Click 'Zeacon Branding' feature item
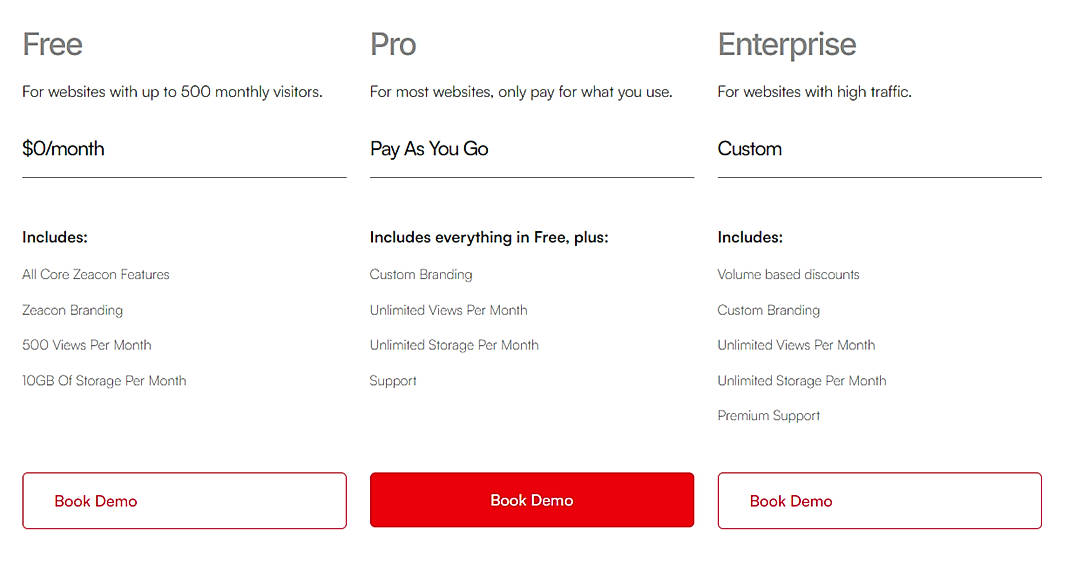The image size is (1070, 562). point(72,310)
